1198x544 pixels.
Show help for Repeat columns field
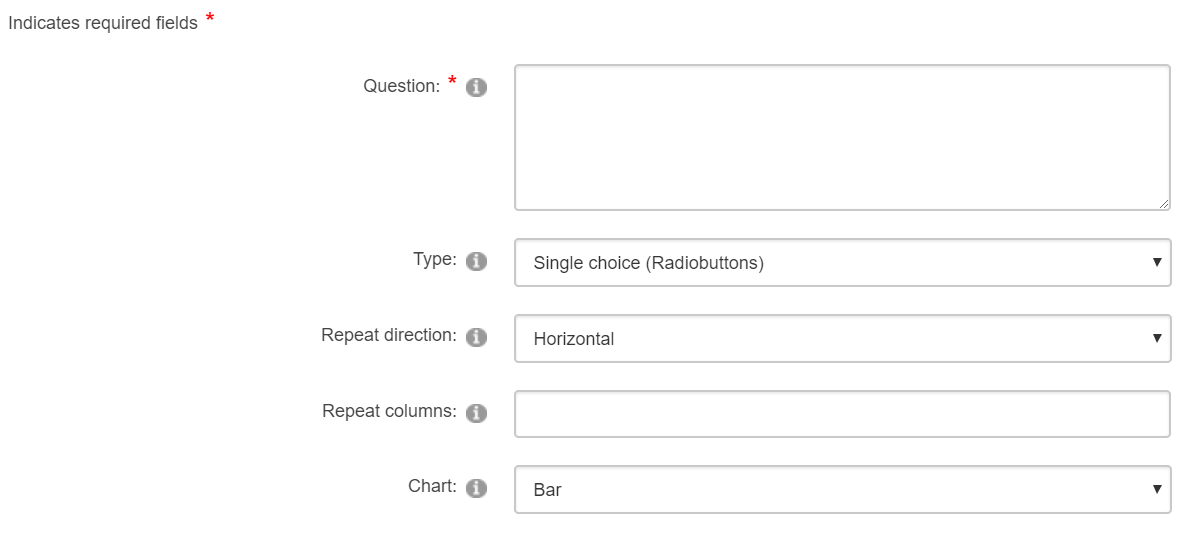pyautogui.click(x=477, y=413)
